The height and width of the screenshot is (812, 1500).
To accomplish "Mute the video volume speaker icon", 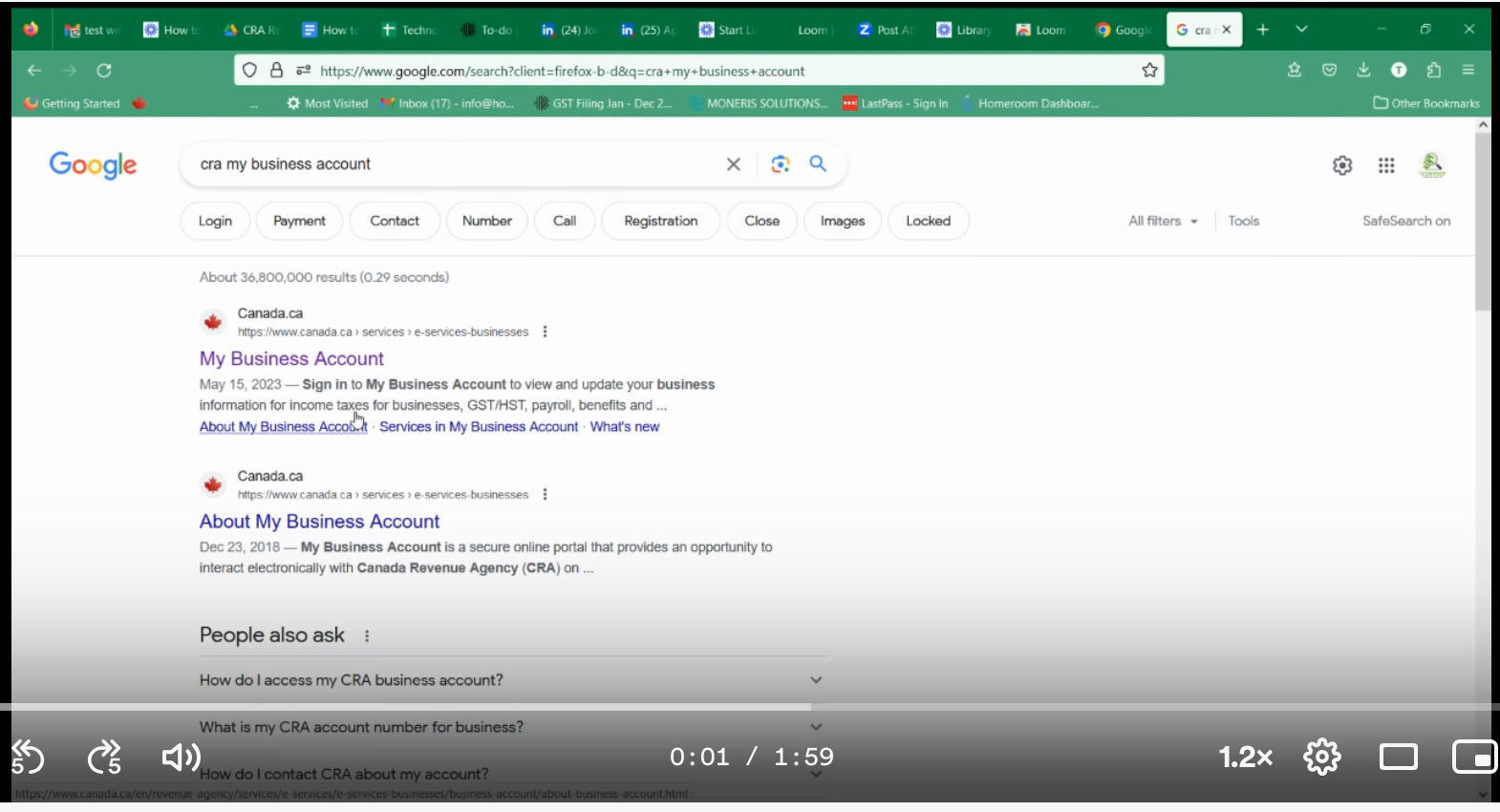I will (181, 758).
